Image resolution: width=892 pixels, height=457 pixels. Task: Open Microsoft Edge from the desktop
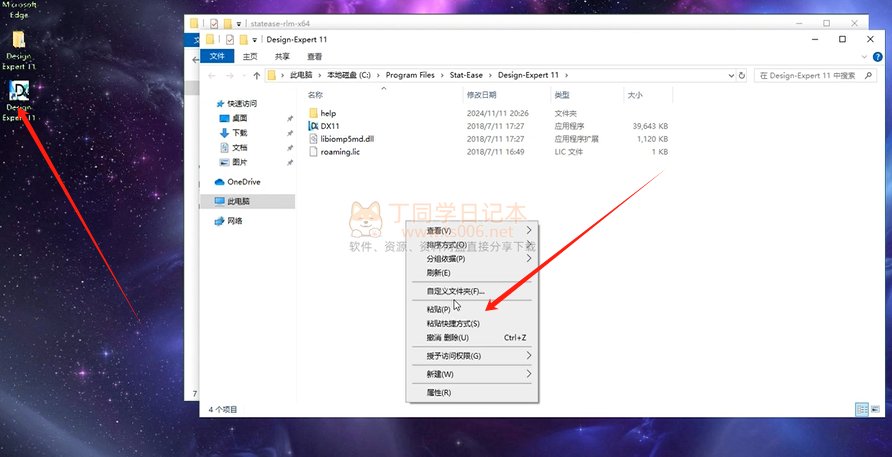coord(18,10)
